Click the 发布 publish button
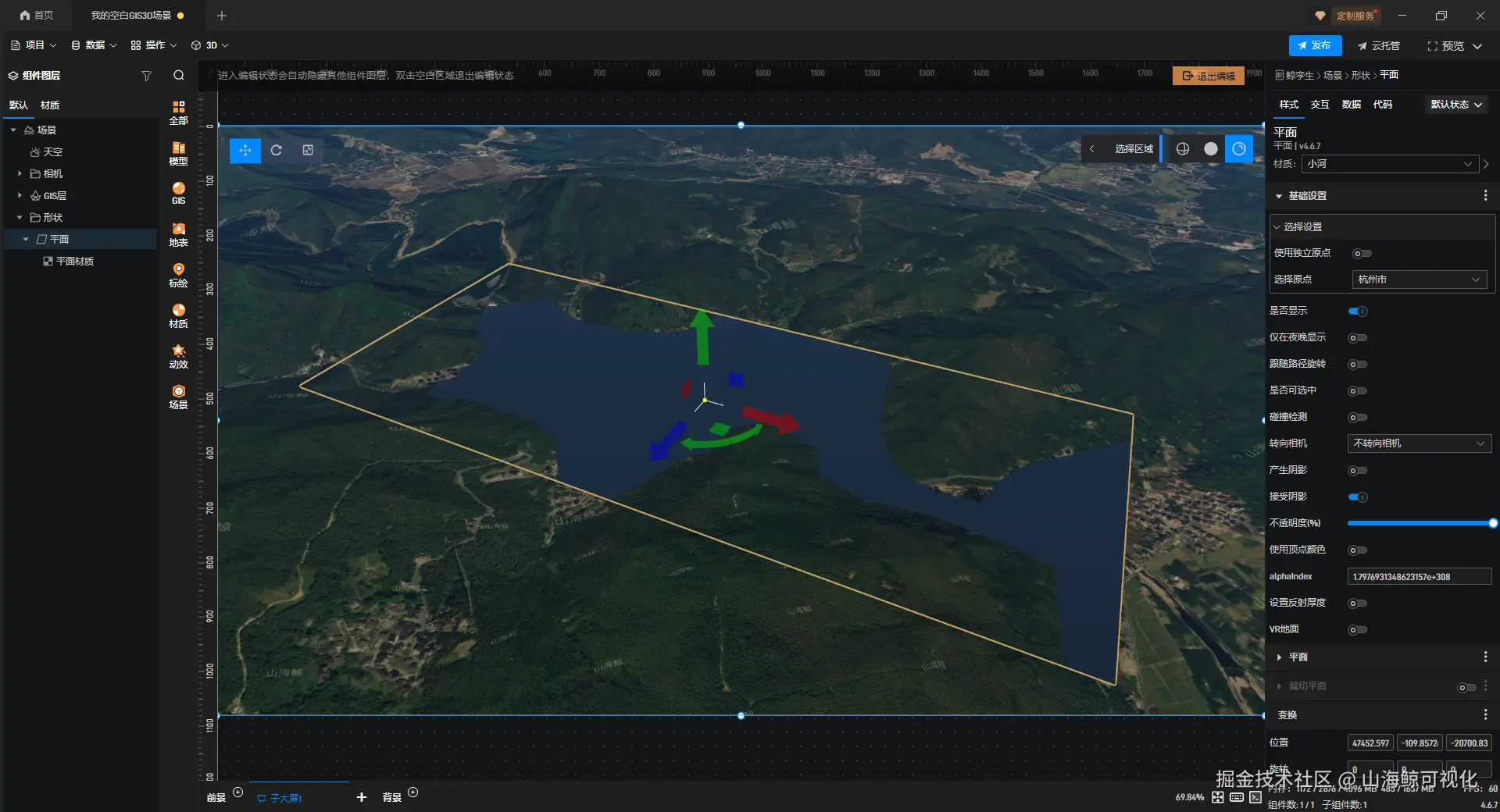 click(x=1315, y=45)
